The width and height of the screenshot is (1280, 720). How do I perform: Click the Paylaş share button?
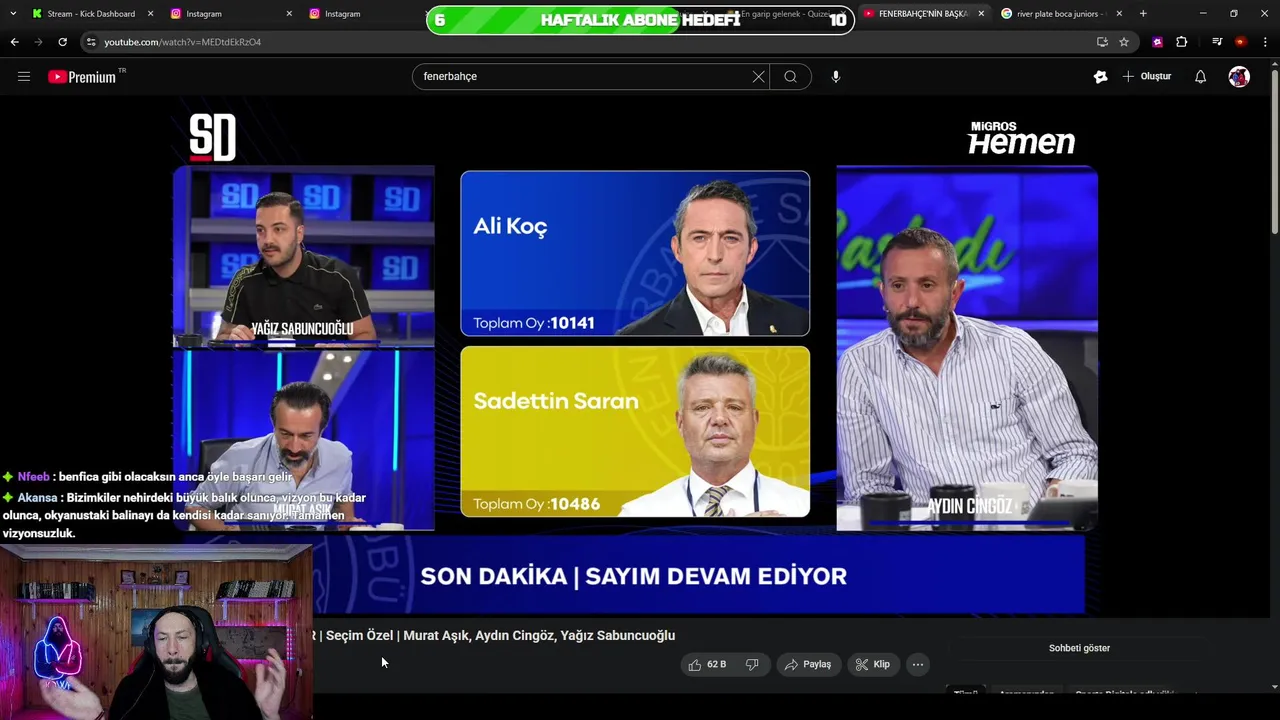tap(808, 664)
